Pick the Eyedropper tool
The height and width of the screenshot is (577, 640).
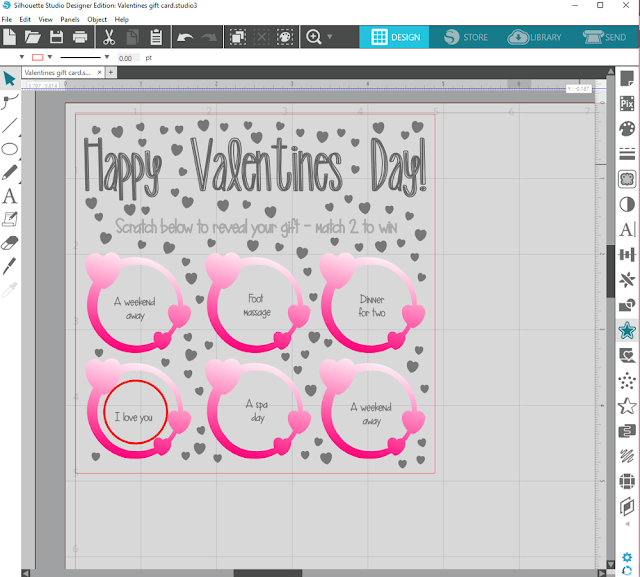pos(9,290)
